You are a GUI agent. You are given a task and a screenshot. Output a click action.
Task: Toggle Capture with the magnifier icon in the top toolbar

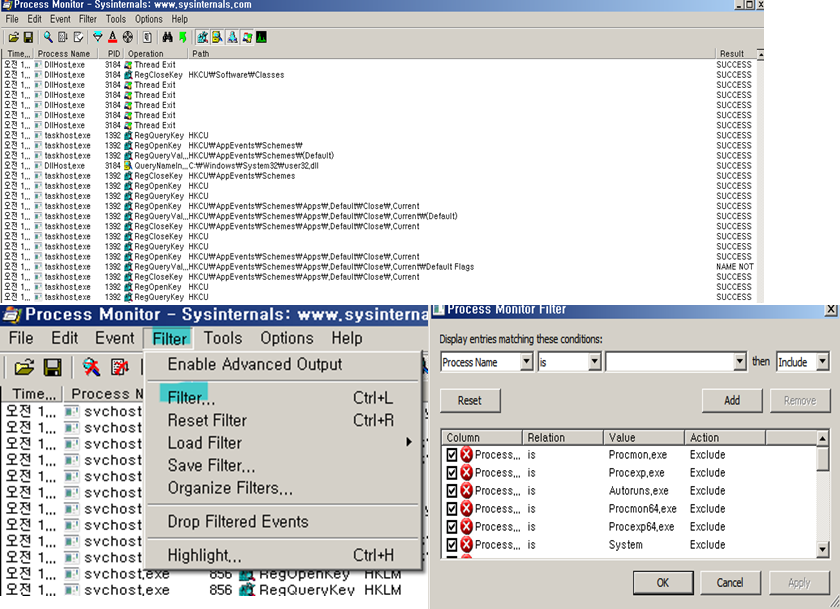(x=48, y=37)
